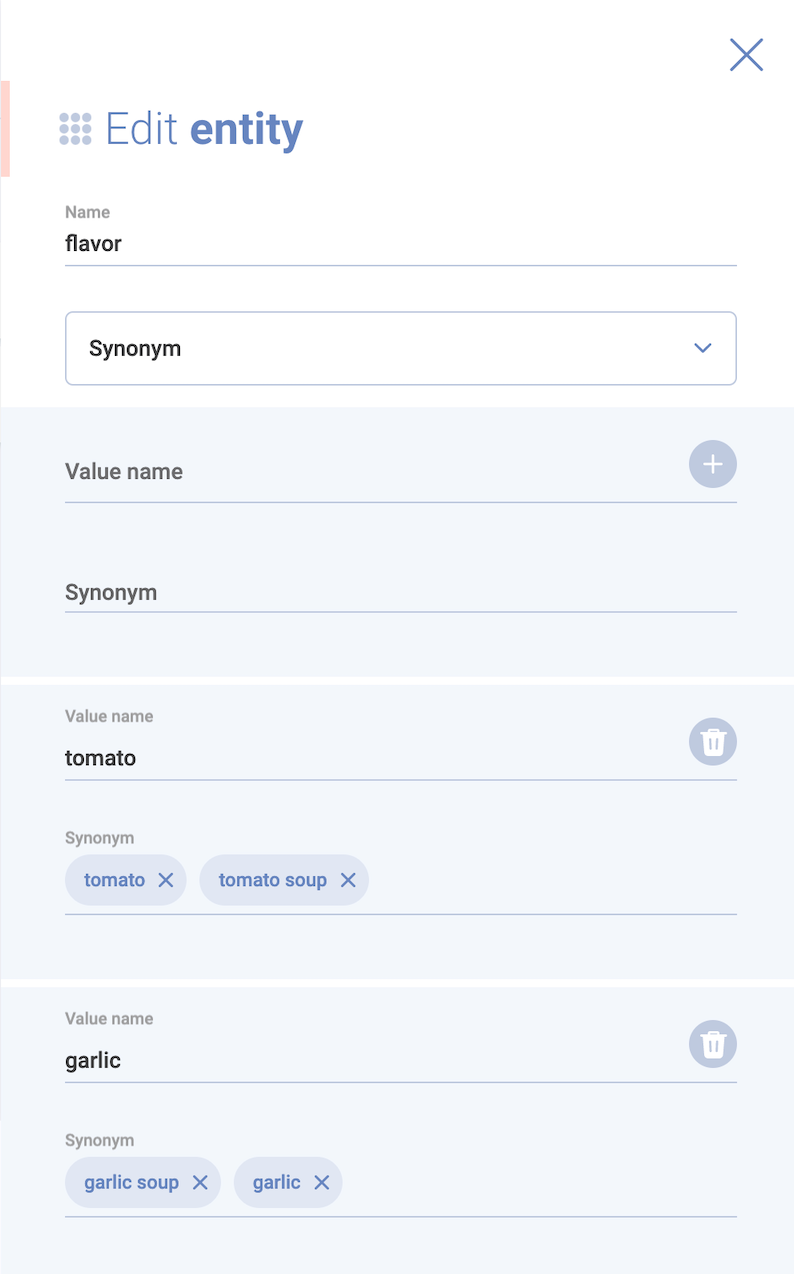The height and width of the screenshot is (1274, 794).
Task: Edit the 'garlic' value name field
Action: pos(370,1060)
